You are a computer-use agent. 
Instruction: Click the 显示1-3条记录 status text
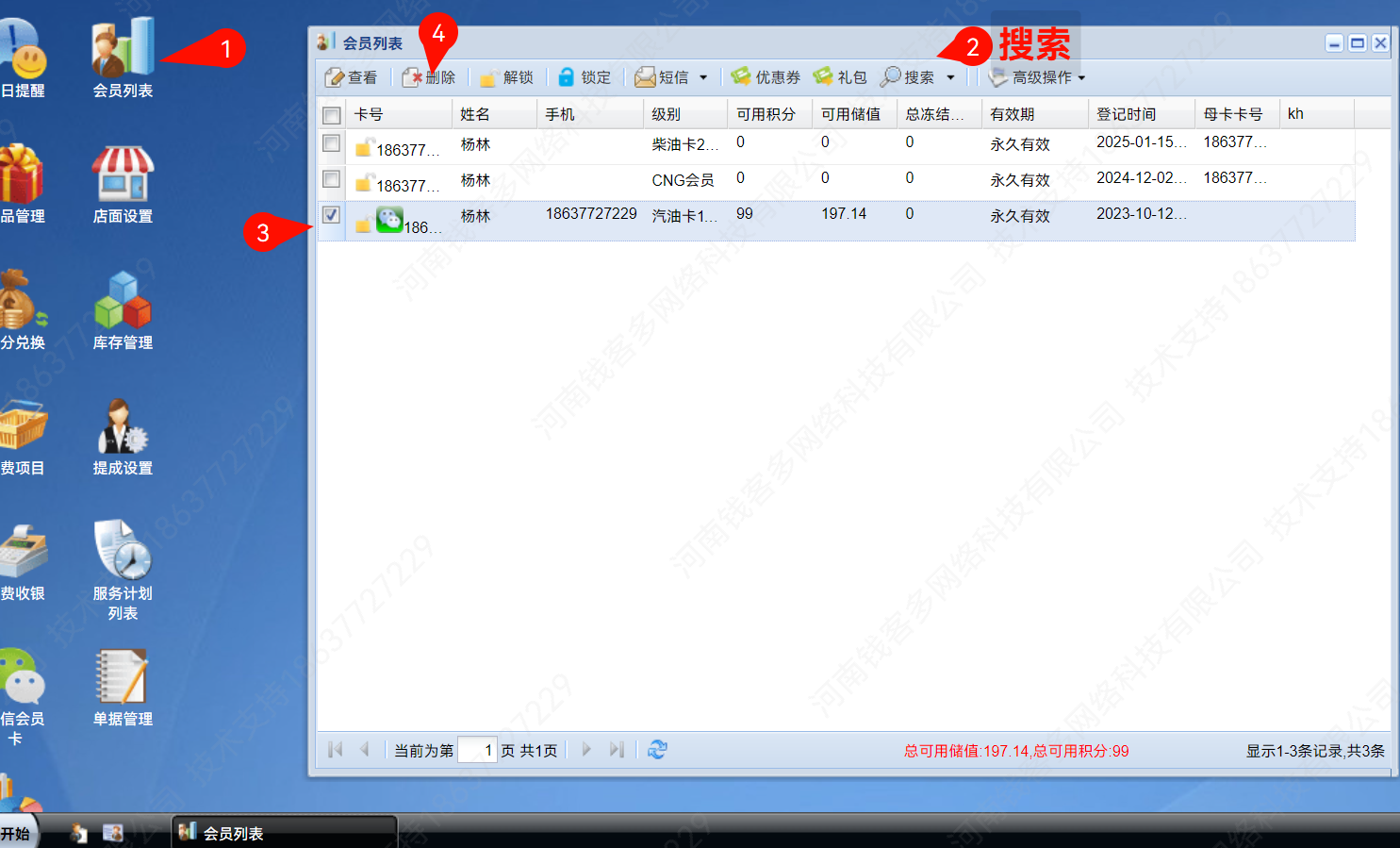(x=1315, y=751)
